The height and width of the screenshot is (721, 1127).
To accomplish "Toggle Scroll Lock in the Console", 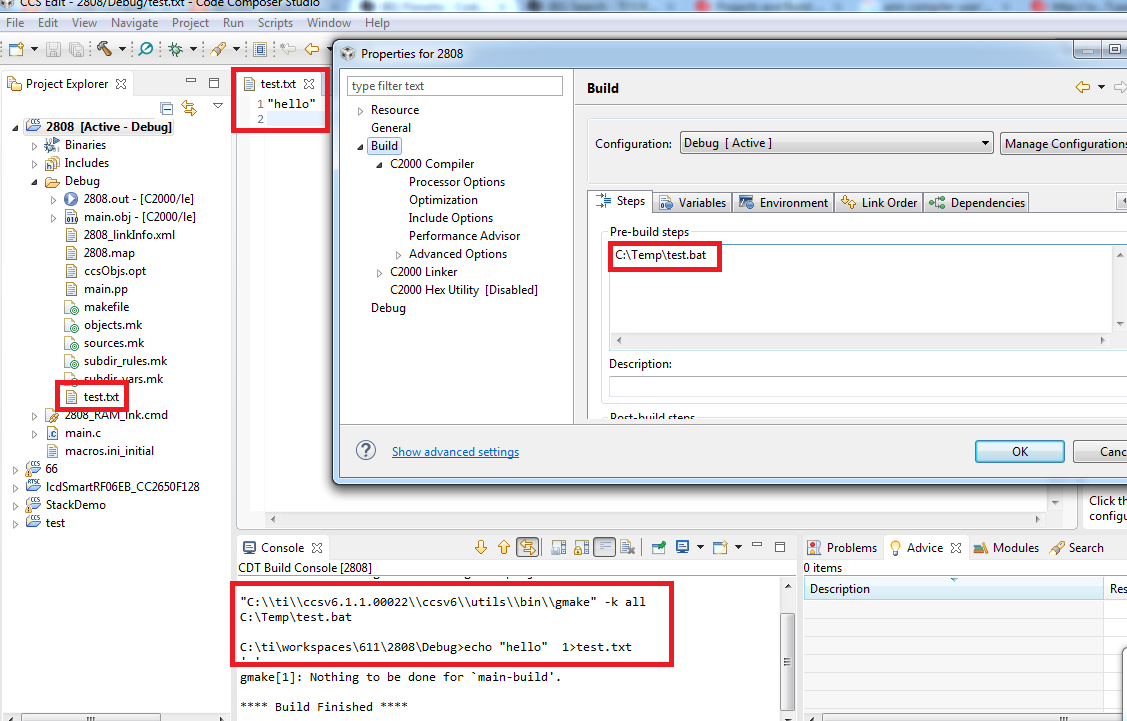I will point(581,547).
